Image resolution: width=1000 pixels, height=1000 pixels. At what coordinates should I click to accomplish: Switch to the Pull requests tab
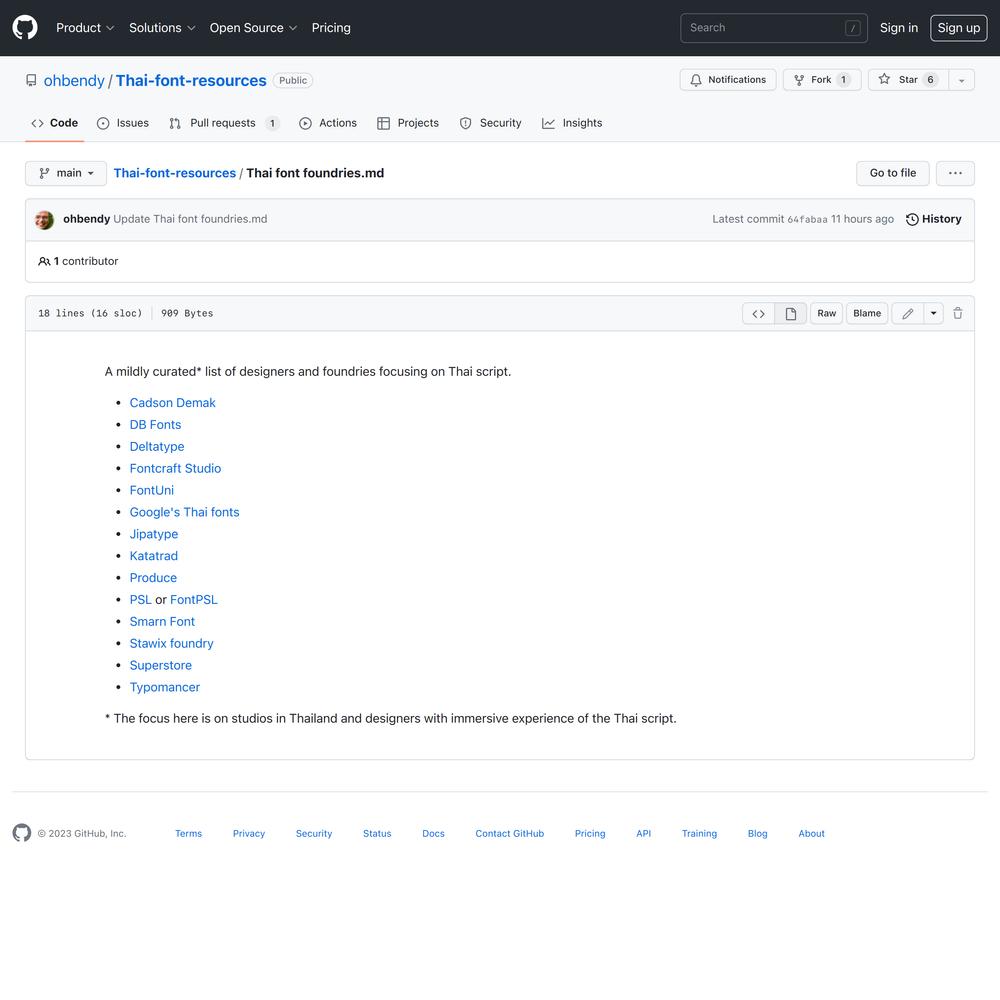tap(223, 123)
